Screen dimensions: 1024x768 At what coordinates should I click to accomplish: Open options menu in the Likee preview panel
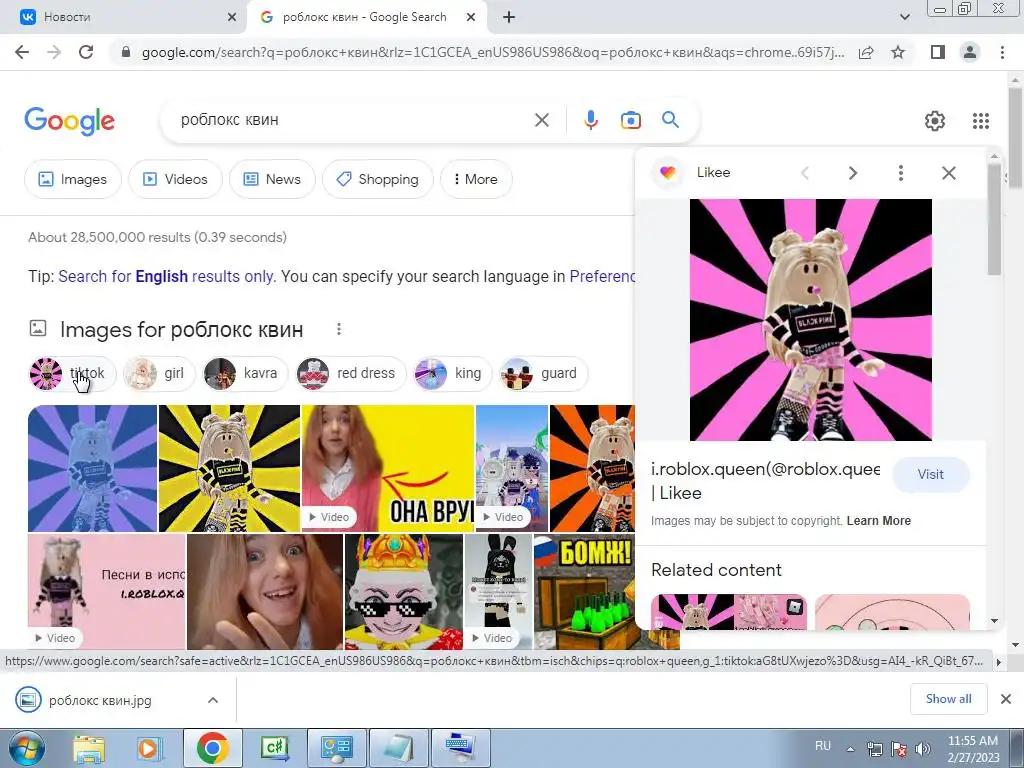[901, 173]
